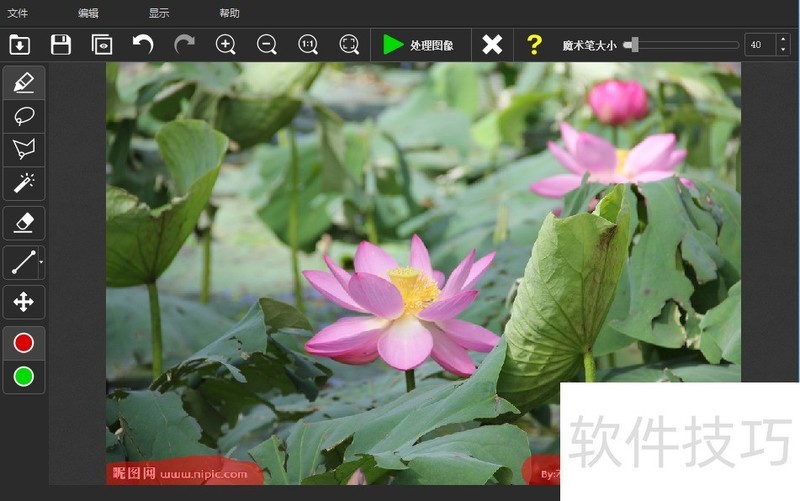
Task: Click the white X cancel icon
Action: [492, 45]
